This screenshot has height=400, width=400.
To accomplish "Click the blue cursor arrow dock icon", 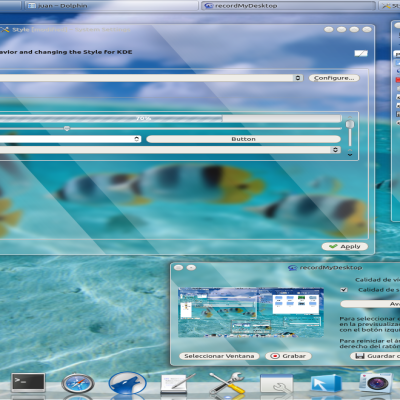I will click(326, 383).
